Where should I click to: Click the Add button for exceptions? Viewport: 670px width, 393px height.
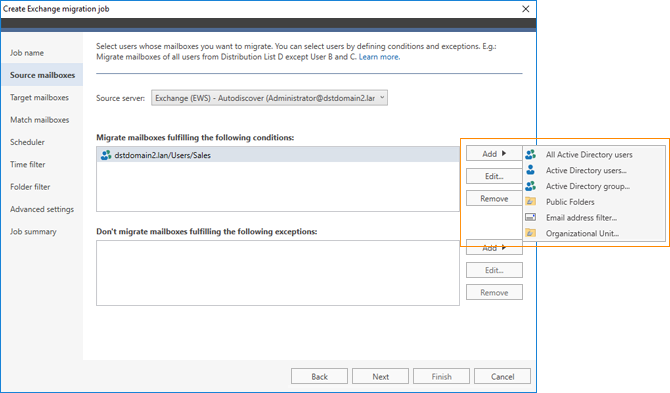point(494,248)
